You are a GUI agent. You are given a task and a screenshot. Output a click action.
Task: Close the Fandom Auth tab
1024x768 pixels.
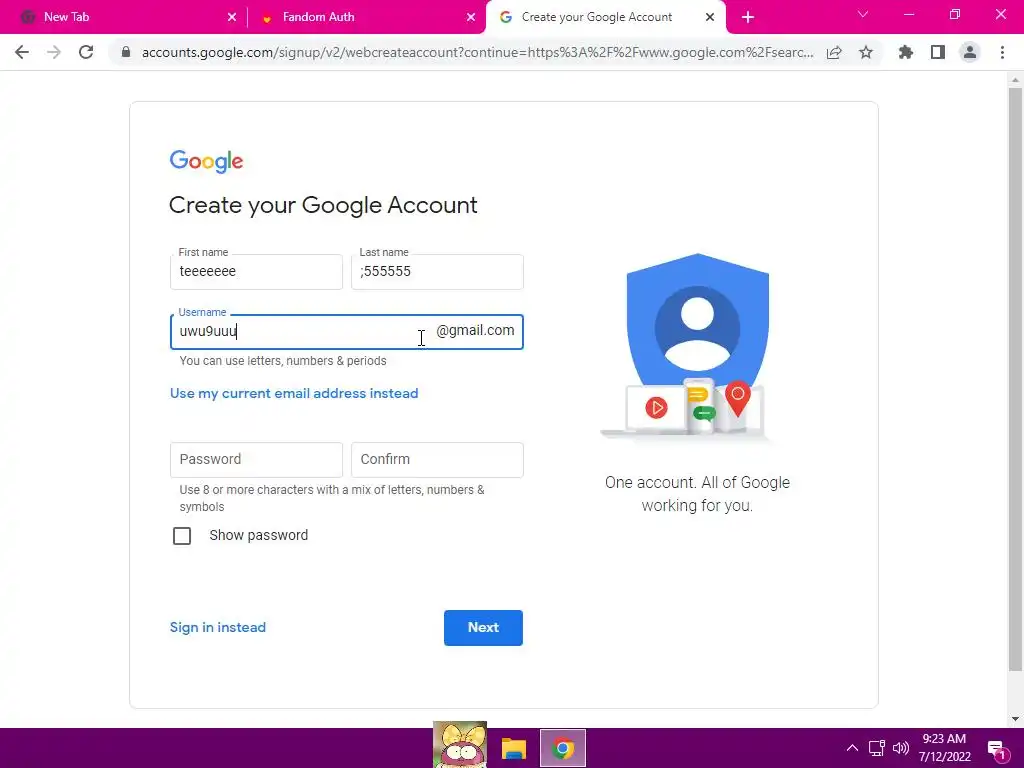pos(471,18)
